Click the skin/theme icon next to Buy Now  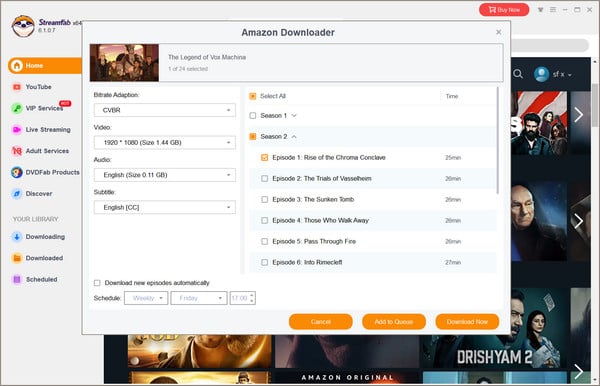coord(540,10)
